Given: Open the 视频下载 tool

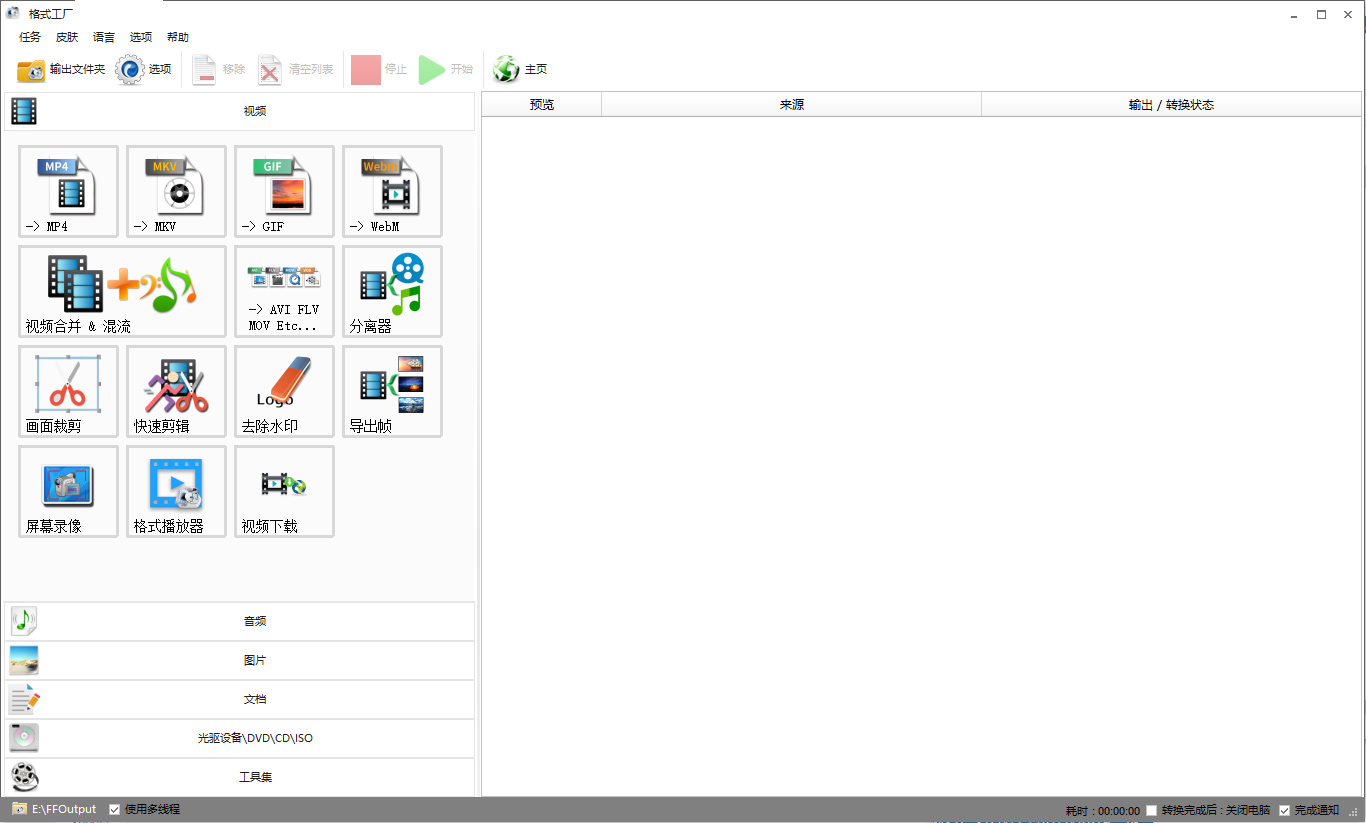Looking at the screenshot, I should (x=284, y=491).
